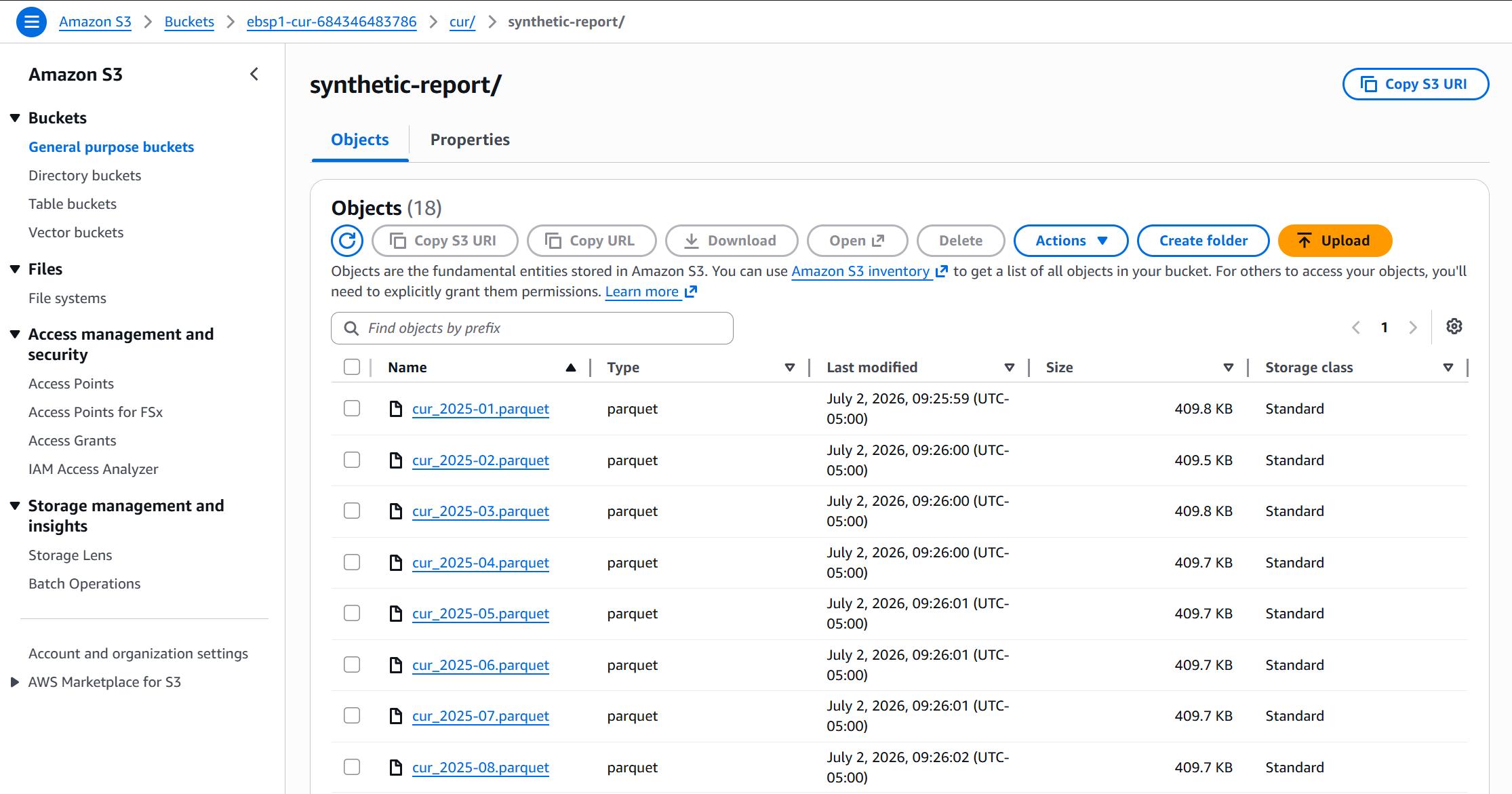Follow the Amazon S3 inventory link
The height and width of the screenshot is (794, 1512).
[x=861, y=271]
